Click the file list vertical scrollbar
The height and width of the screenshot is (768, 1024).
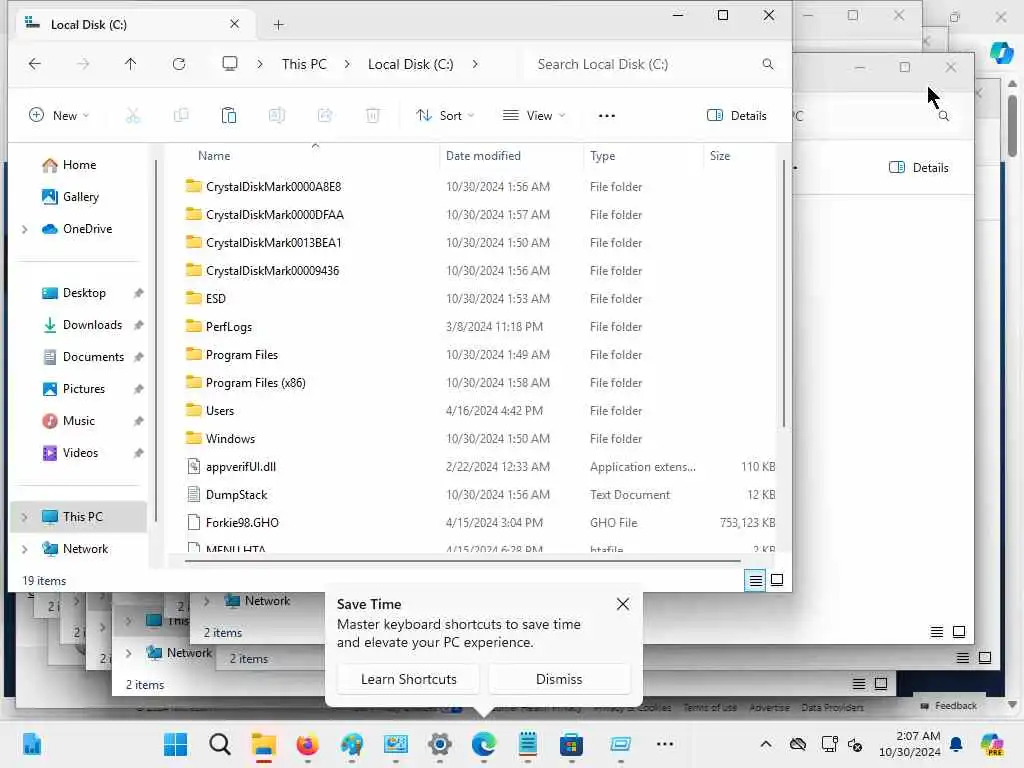point(783,294)
